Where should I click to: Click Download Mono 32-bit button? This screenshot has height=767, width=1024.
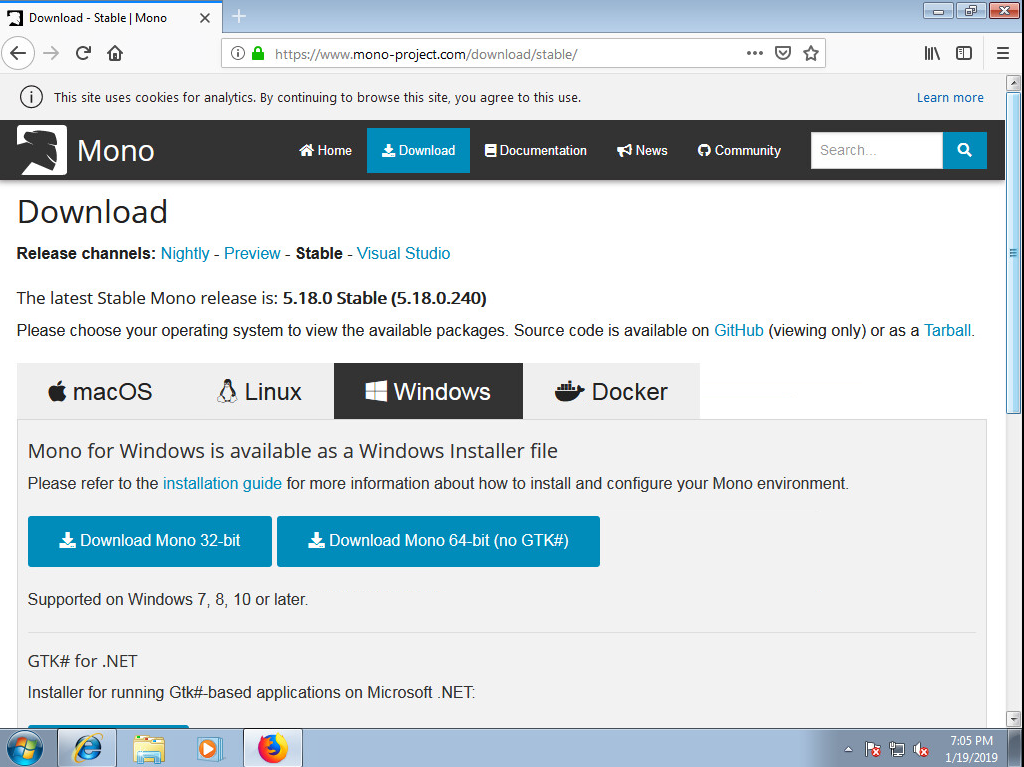click(x=149, y=541)
